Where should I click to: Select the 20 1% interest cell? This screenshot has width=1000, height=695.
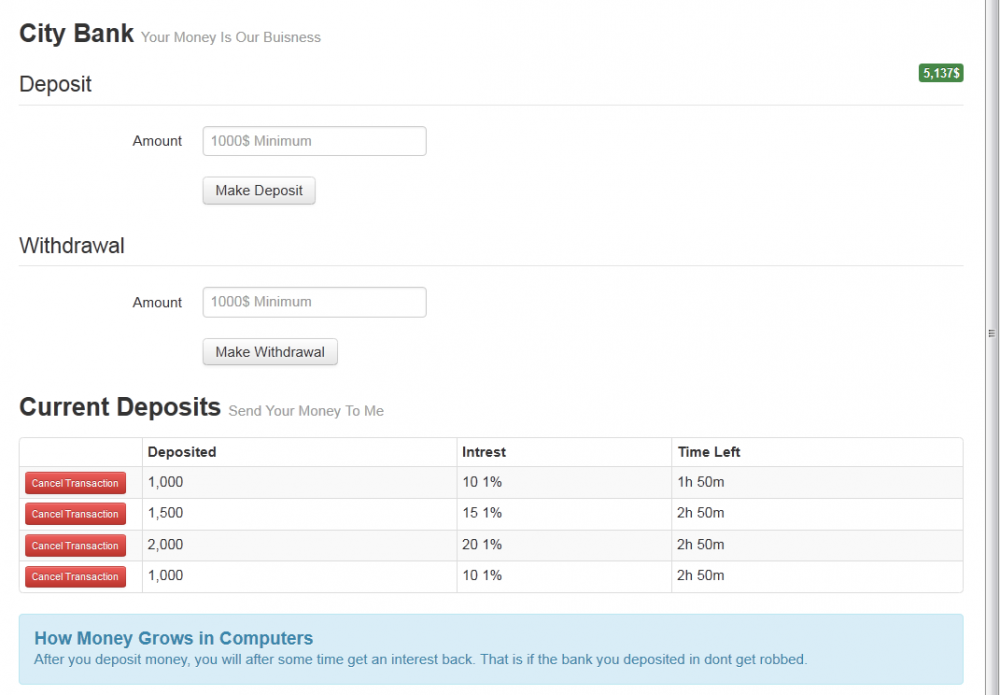point(482,545)
